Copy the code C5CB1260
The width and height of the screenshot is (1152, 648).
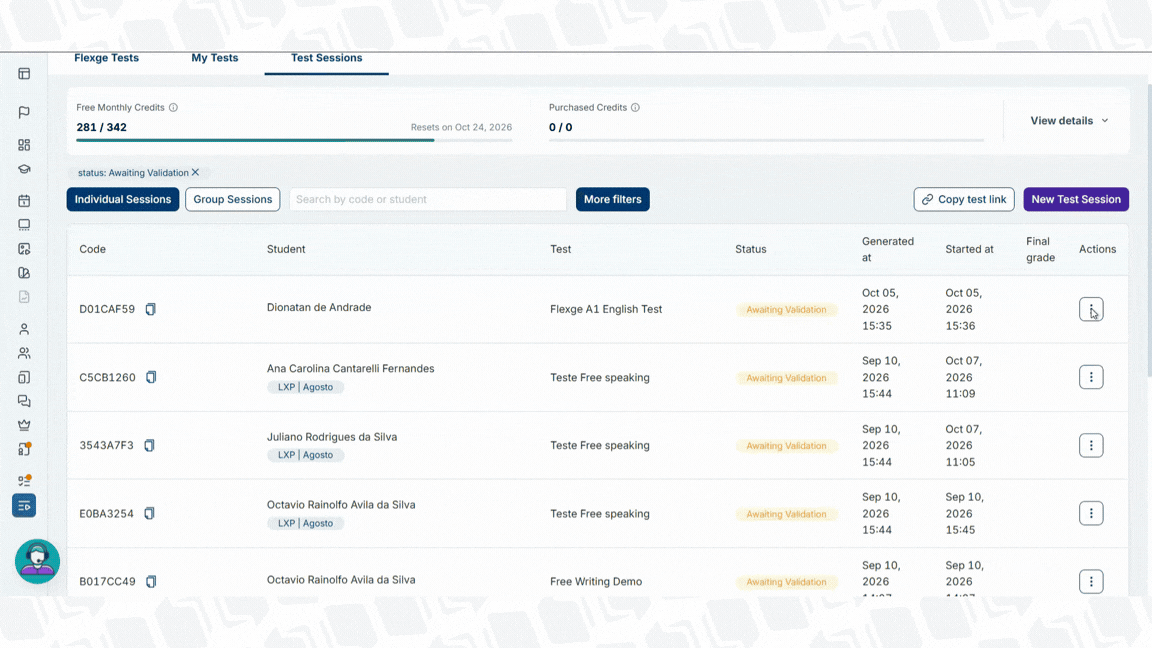click(x=151, y=377)
